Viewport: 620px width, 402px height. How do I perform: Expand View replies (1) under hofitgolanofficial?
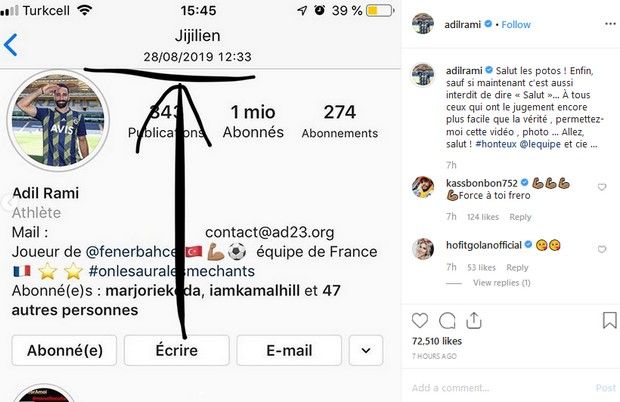point(501,283)
